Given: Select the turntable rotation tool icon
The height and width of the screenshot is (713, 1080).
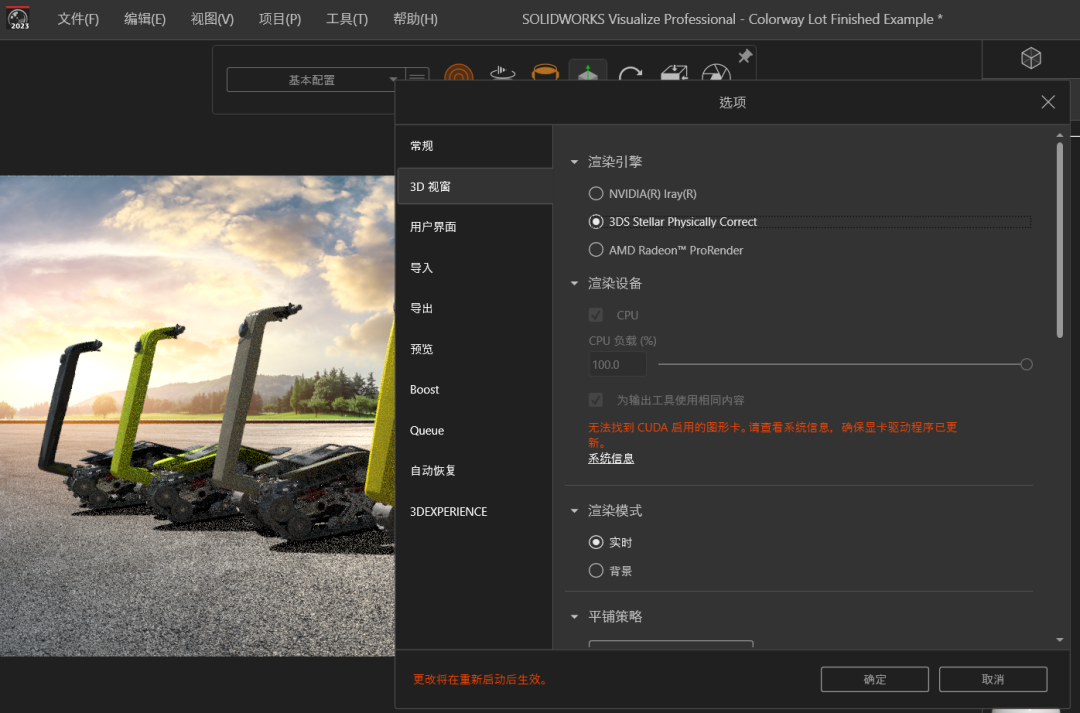Looking at the screenshot, I should (502, 73).
